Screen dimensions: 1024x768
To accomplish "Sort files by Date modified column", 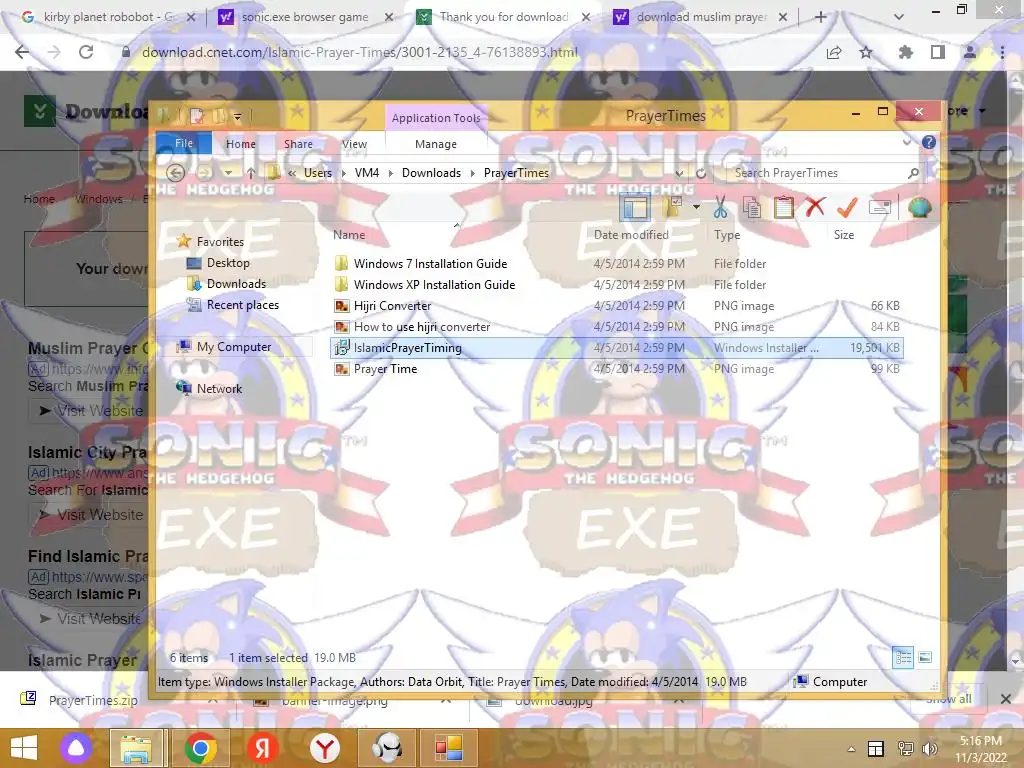I will (631, 234).
